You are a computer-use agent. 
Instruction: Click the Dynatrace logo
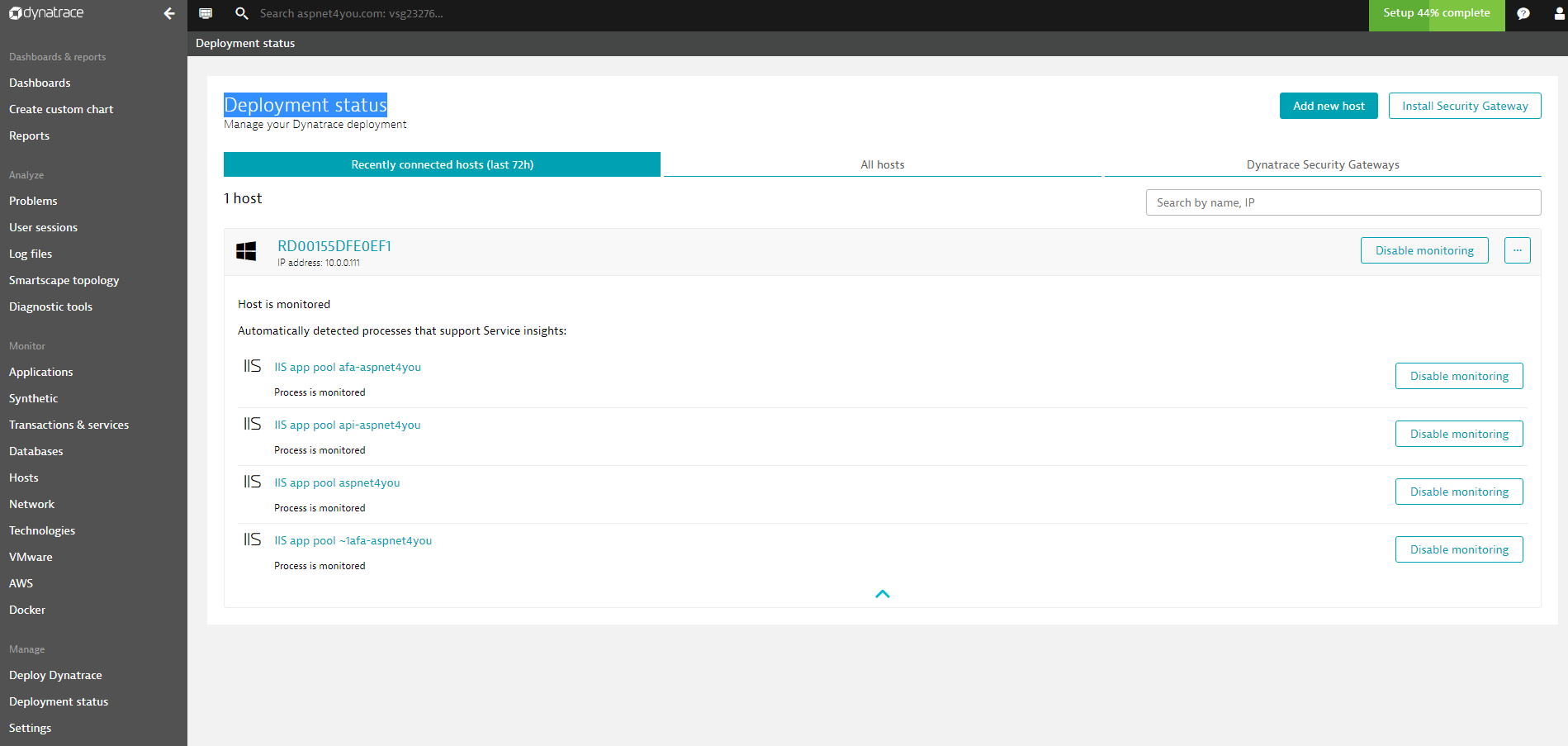(46, 13)
